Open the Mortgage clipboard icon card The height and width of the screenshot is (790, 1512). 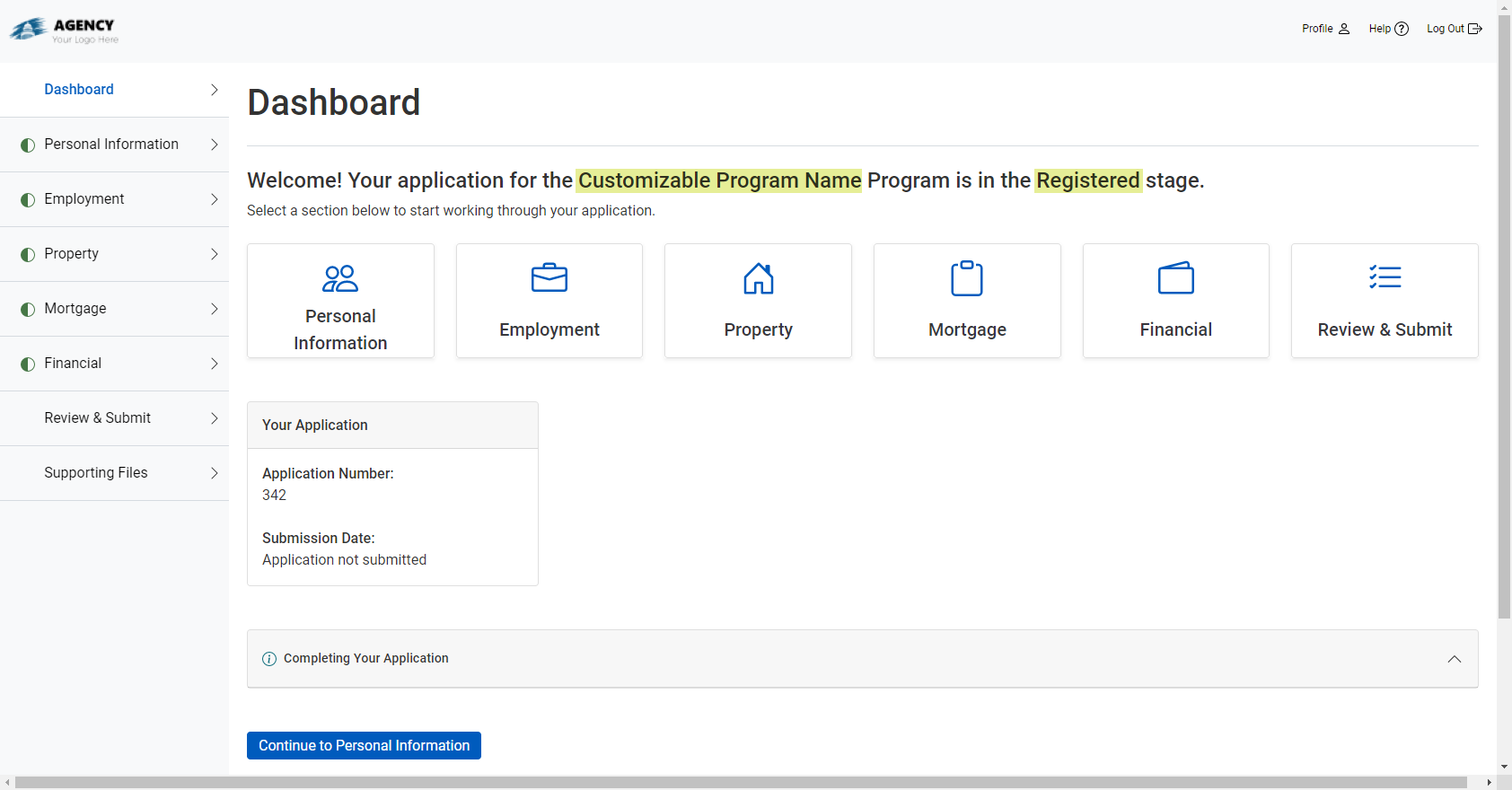click(x=967, y=278)
